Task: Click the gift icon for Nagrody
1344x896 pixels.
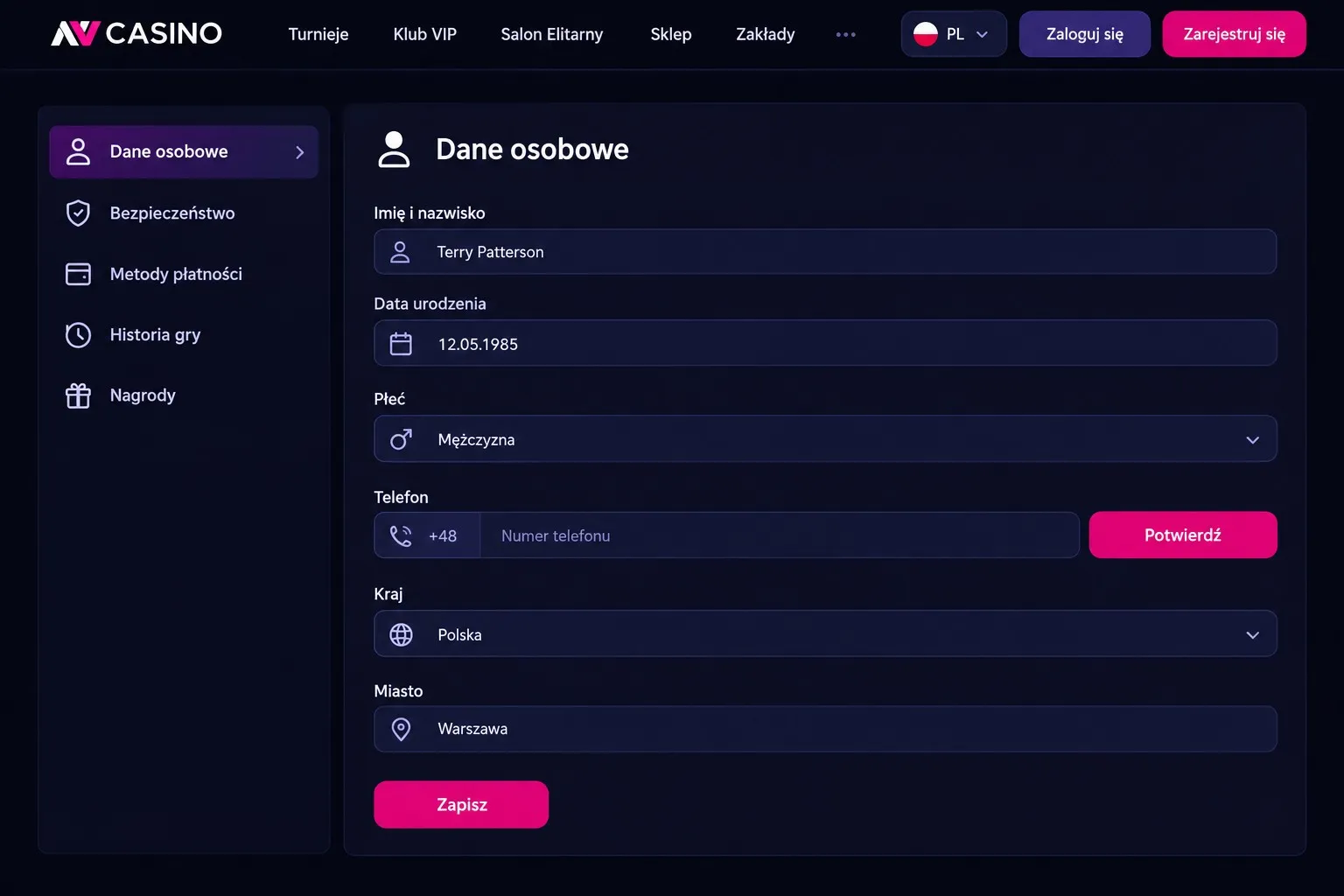Action: tap(79, 395)
